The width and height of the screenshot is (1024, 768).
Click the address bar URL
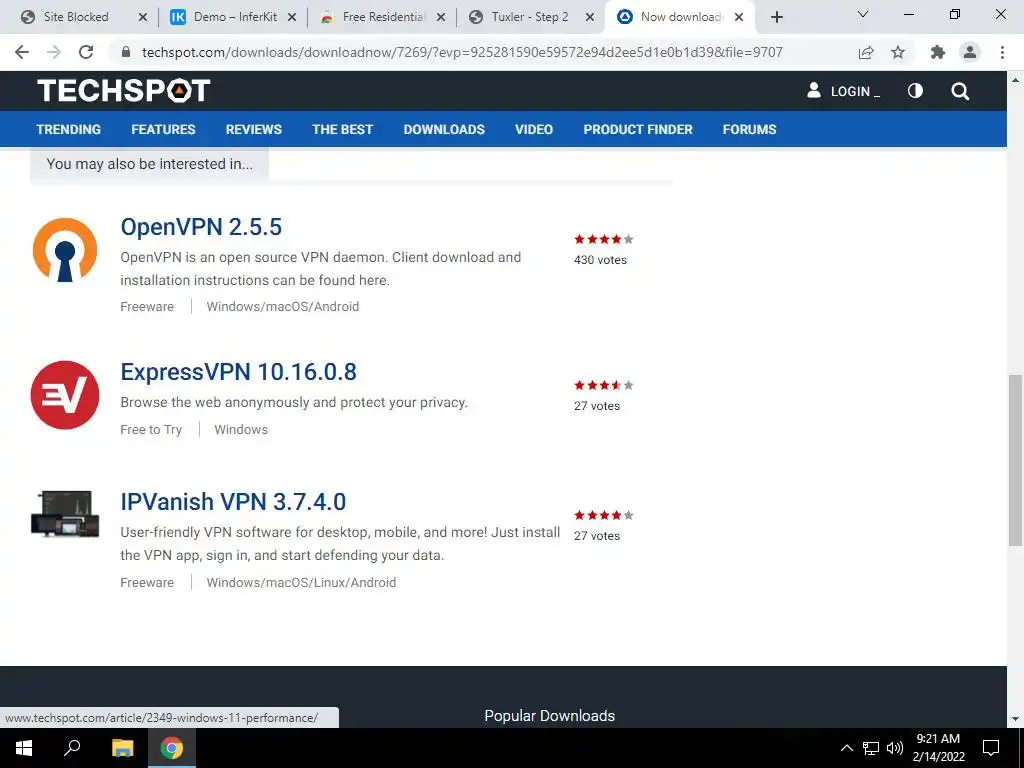pyautogui.click(x=462, y=52)
